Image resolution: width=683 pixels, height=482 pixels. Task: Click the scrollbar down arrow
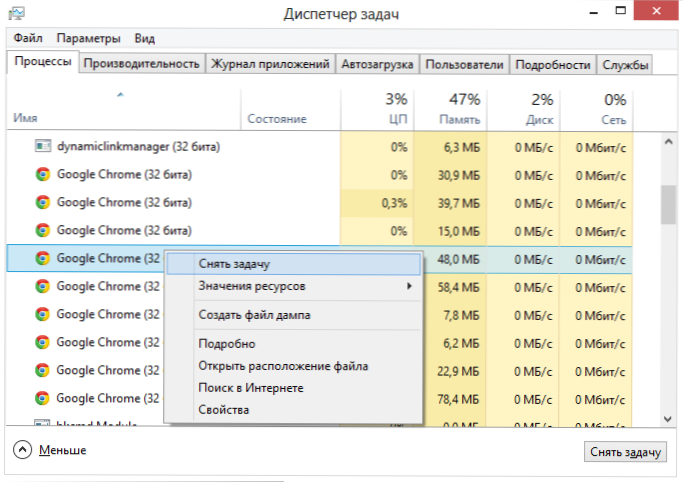668,419
